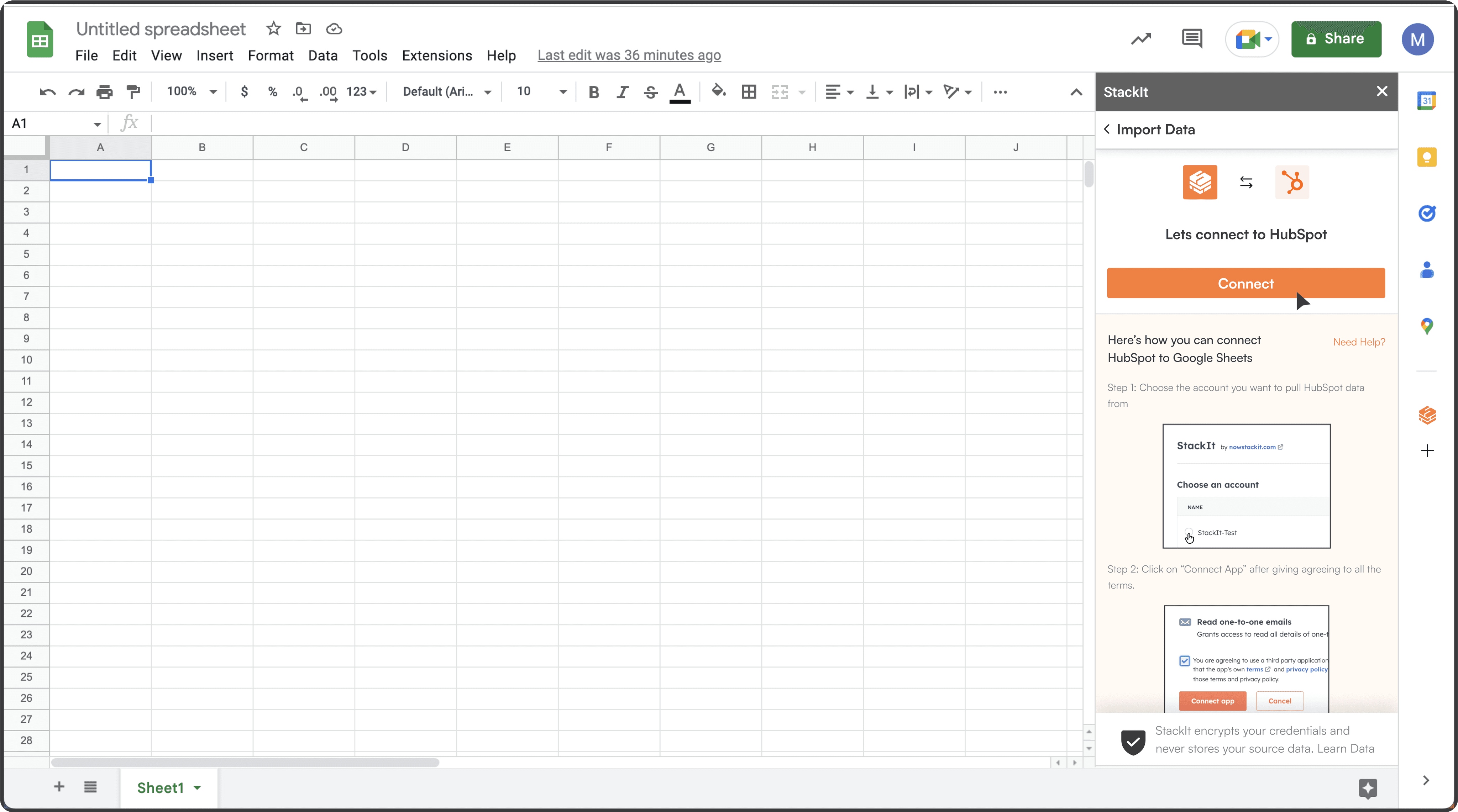Toggle italic formatting
This screenshot has width=1458, height=812.
pyautogui.click(x=622, y=92)
